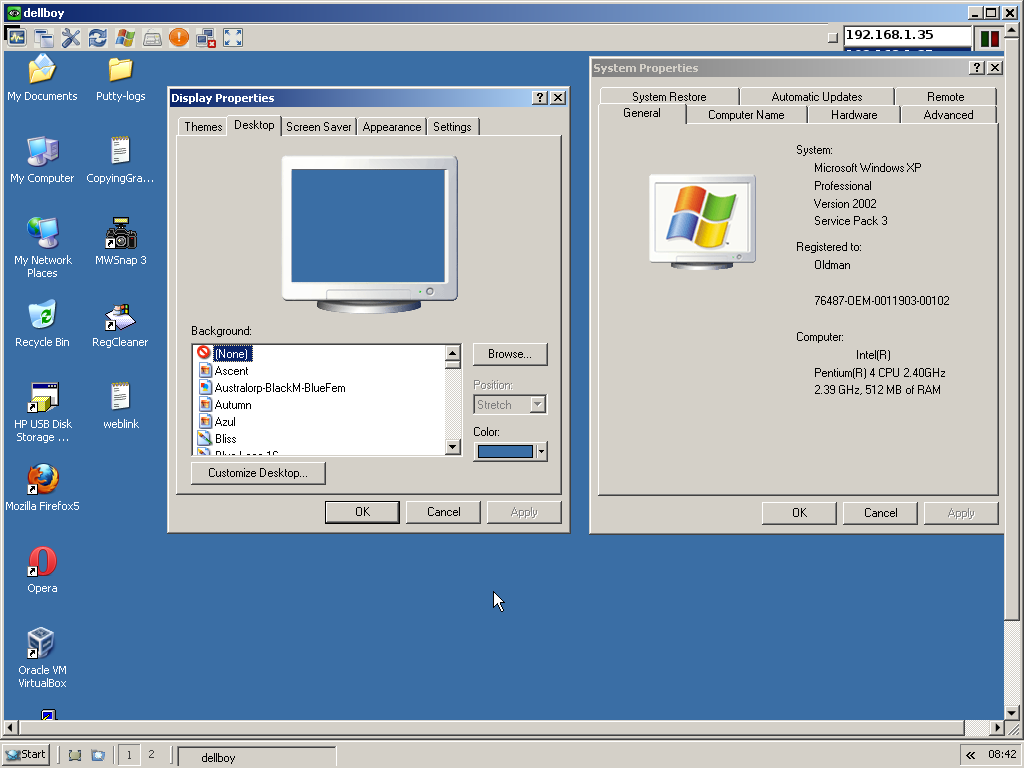1024x768 pixels.
Task: Switch to virtual desktop 2
Action: 152,755
